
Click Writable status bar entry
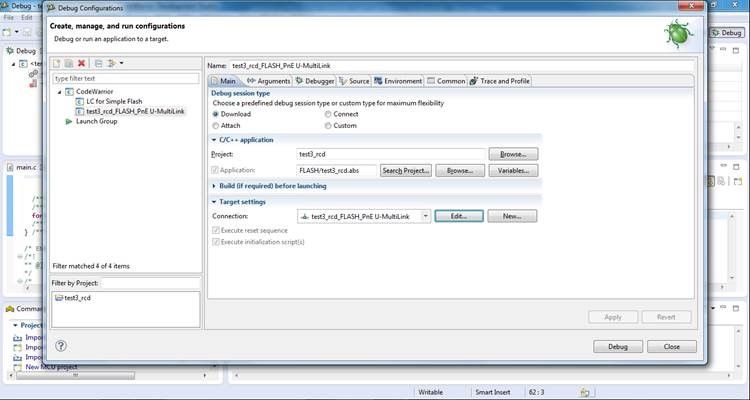point(430,392)
